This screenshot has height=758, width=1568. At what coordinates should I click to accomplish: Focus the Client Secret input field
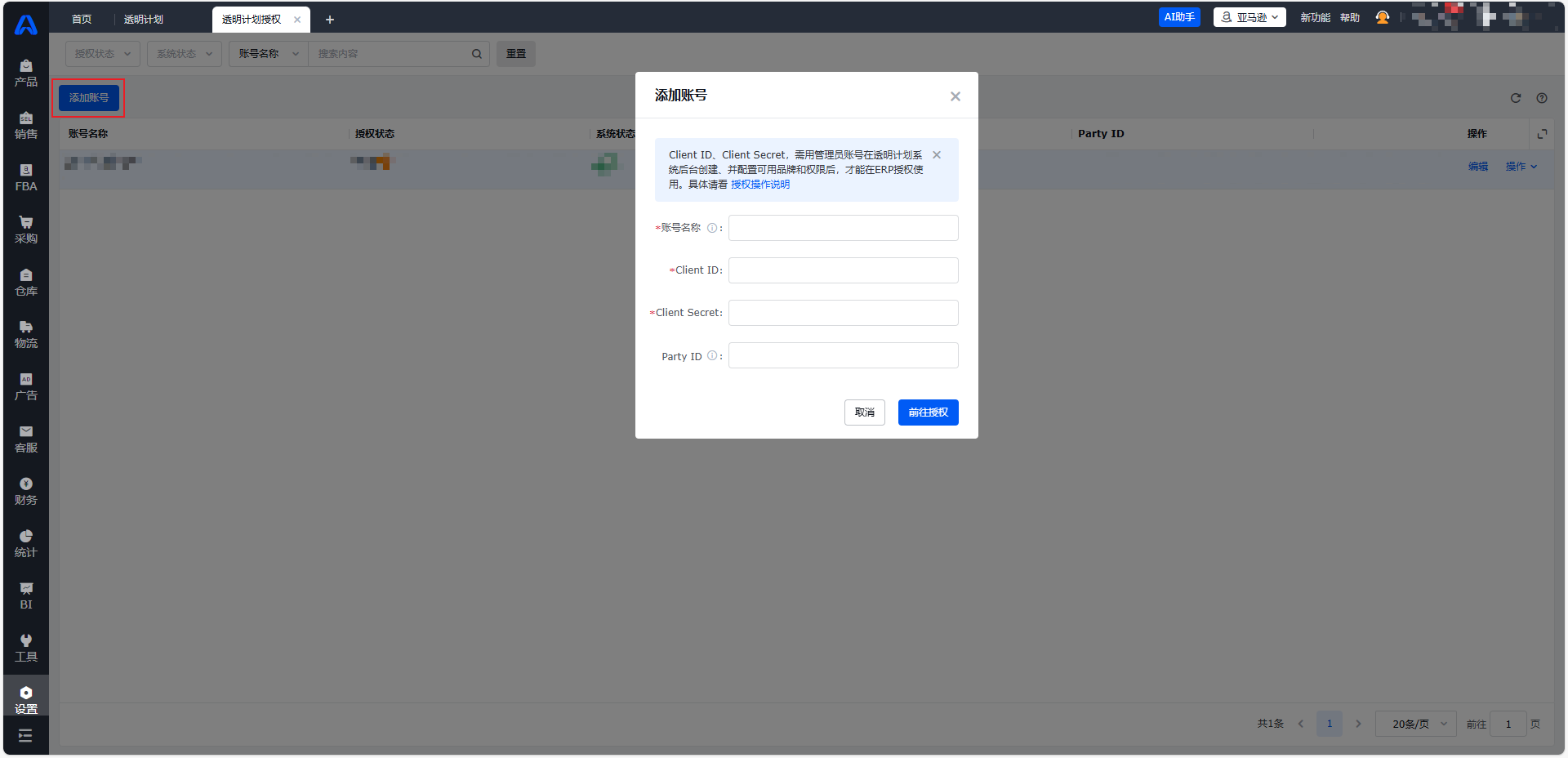click(843, 313)
